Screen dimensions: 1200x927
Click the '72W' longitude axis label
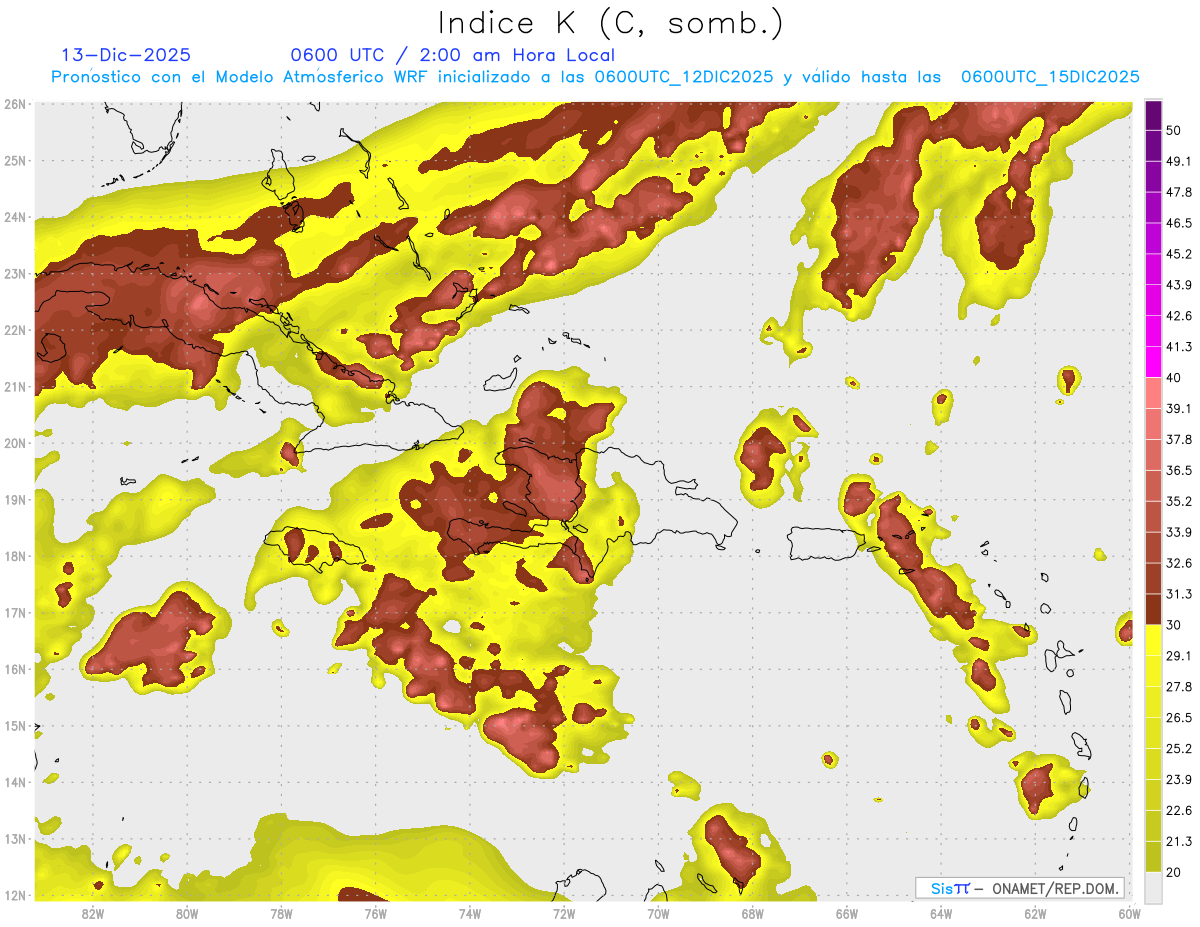tap(564, 913)
